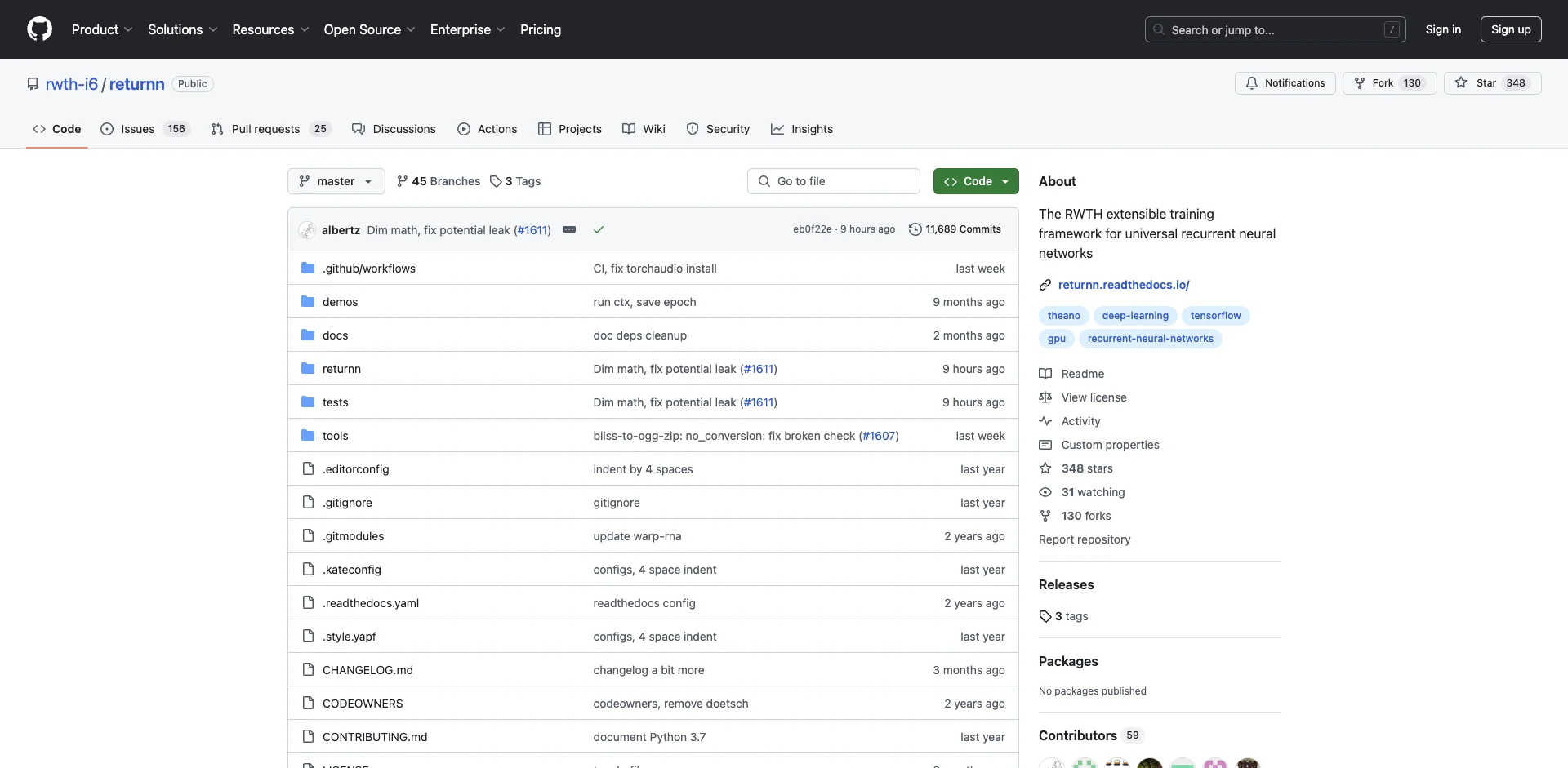The height and width of the screenshot is (768, 1568).
Task: Open the Enterprise dropdown menu
Action: [x=468, y=29]
